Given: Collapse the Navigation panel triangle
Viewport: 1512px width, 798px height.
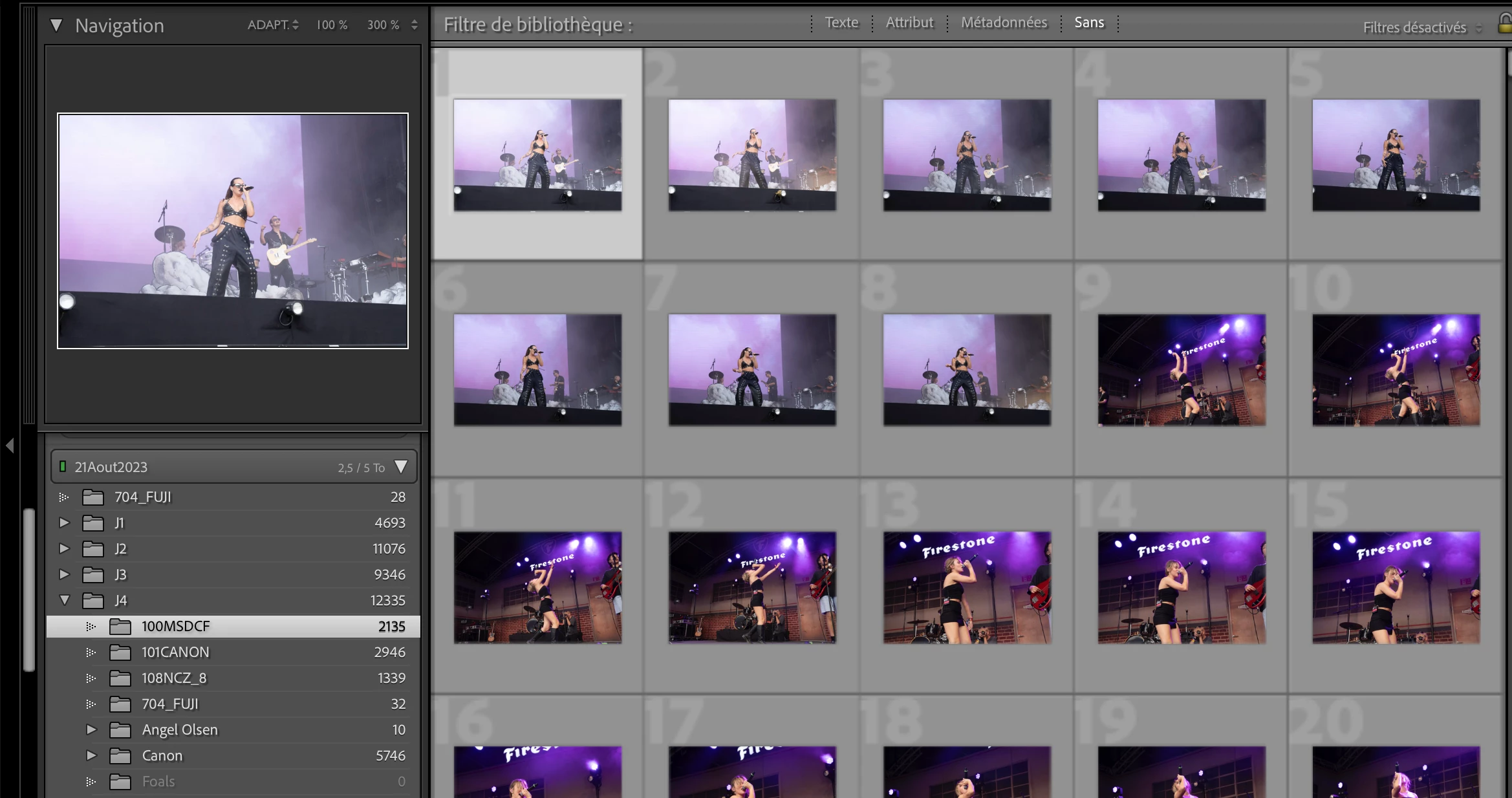Looking at the screenshot, I should pos(57,26).
